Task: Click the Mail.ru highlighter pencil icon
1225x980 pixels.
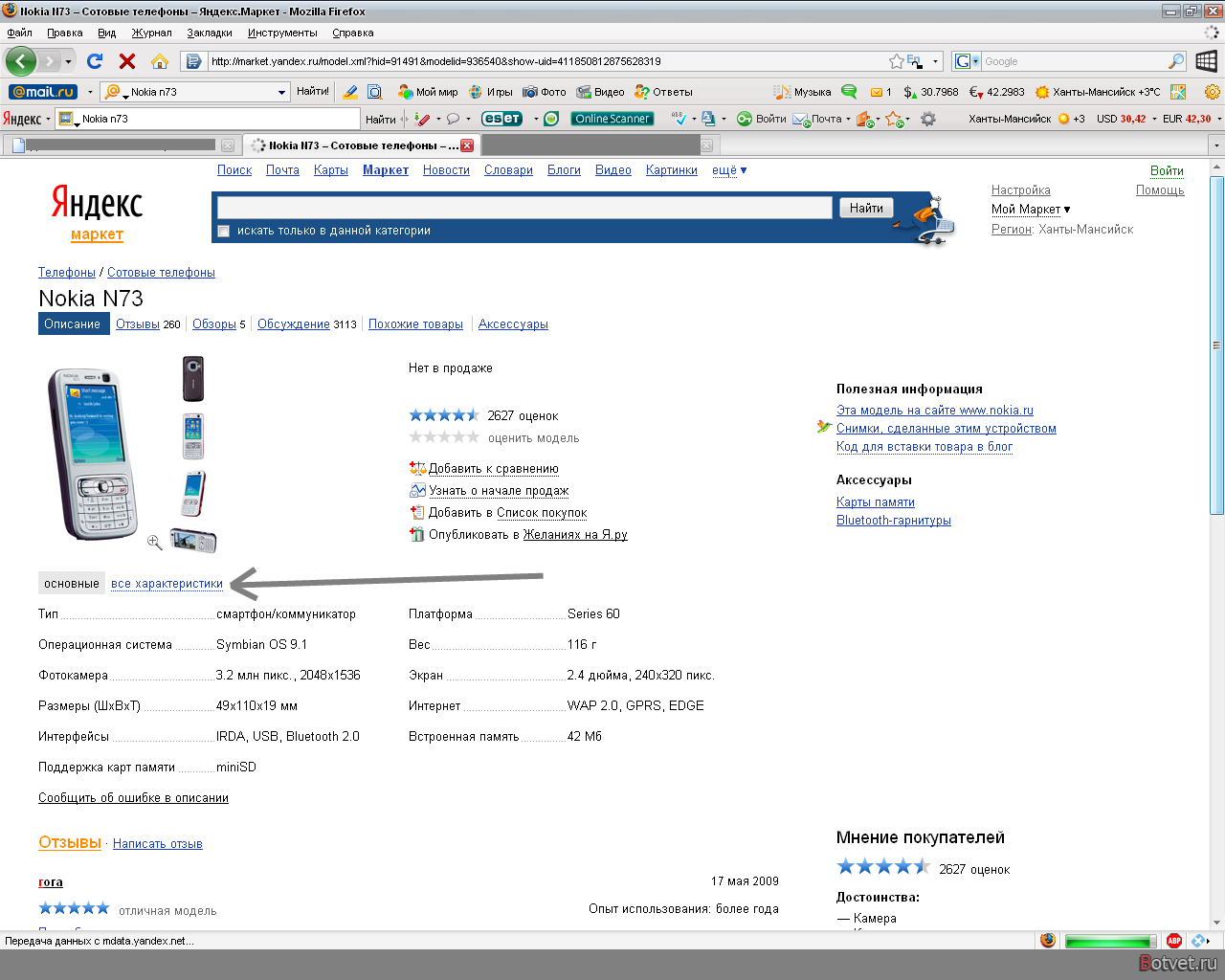Action: point(350,92)
